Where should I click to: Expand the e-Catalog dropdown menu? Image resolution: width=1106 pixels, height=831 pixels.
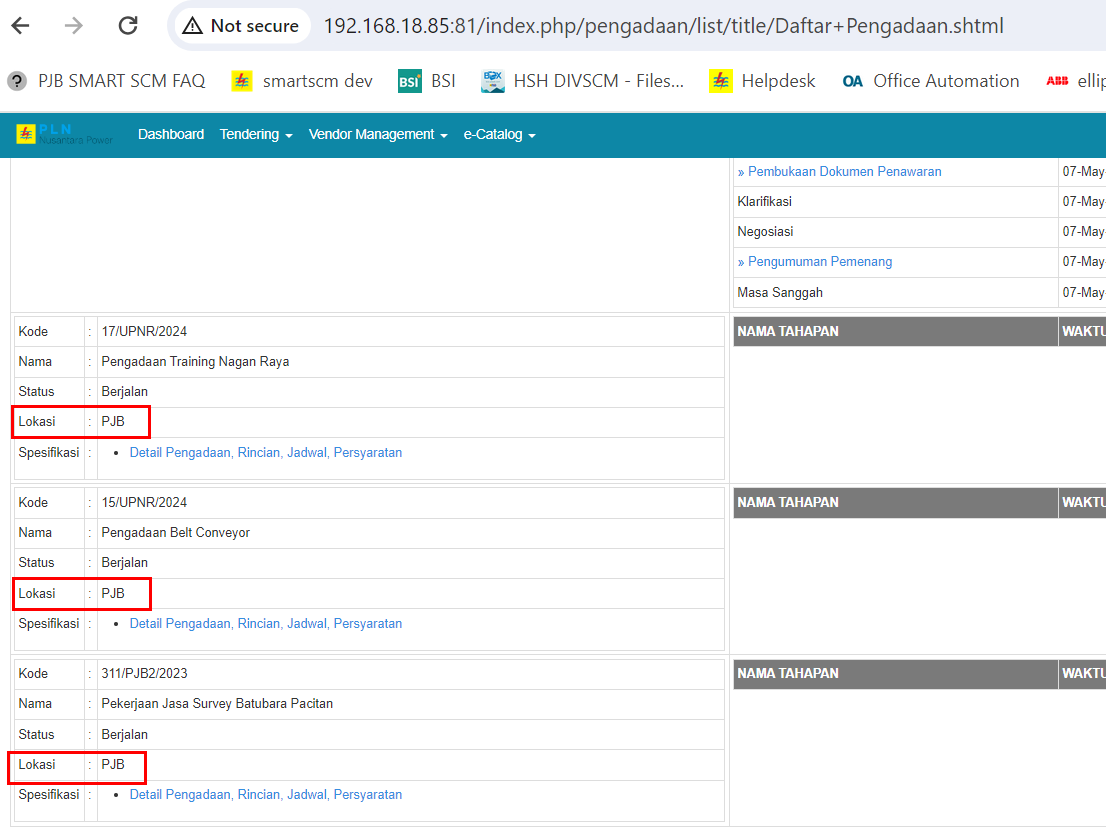coord(499,134)
